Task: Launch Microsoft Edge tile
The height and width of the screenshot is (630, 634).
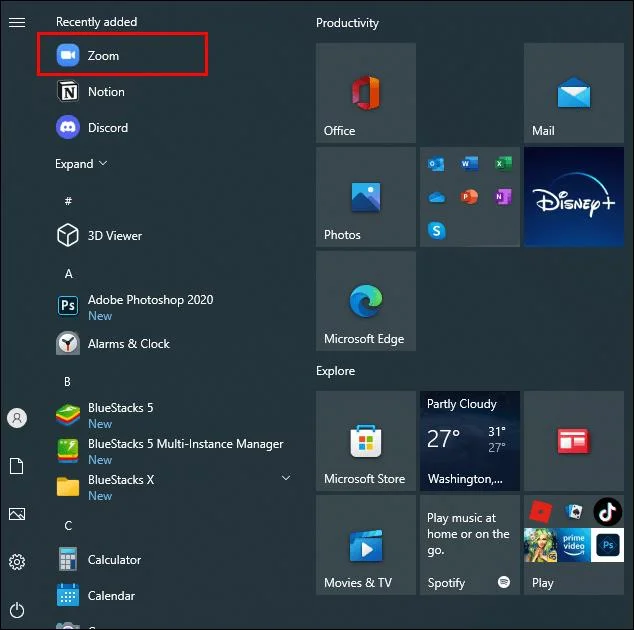Action: click(x=366, y=301)
